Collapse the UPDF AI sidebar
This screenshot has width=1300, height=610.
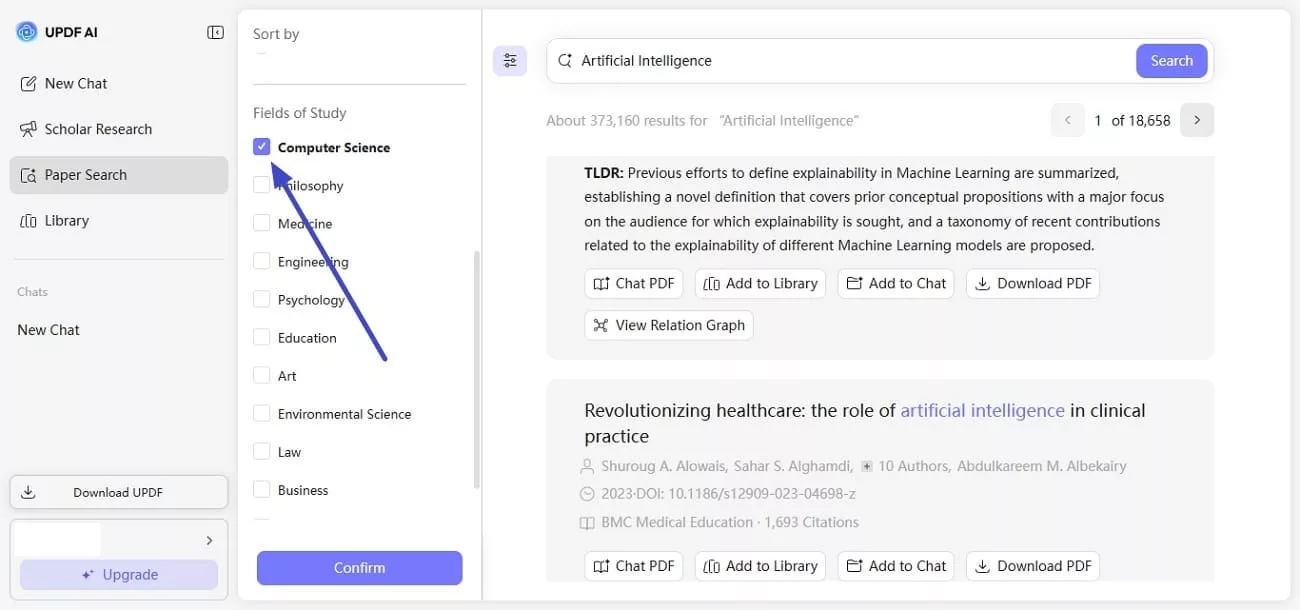(215, 31)
